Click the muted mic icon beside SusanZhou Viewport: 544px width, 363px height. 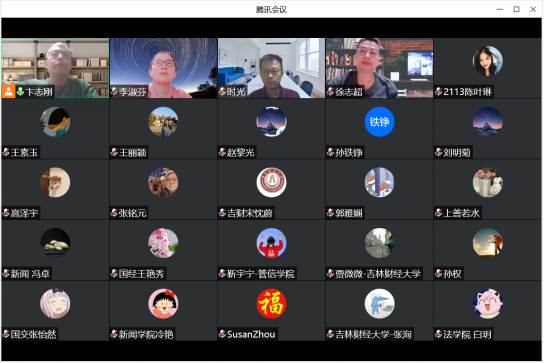(222, 334)
